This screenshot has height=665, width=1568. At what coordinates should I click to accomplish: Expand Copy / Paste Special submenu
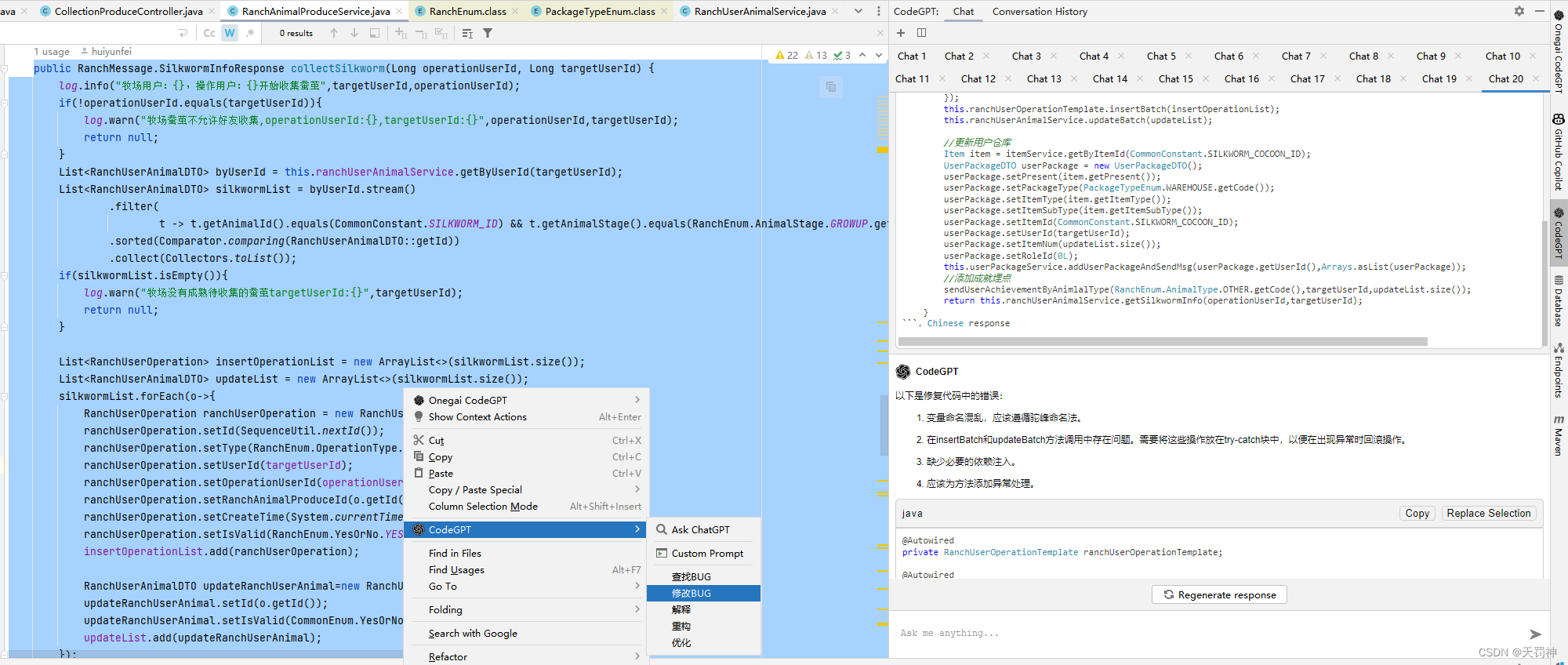[527, 489]
